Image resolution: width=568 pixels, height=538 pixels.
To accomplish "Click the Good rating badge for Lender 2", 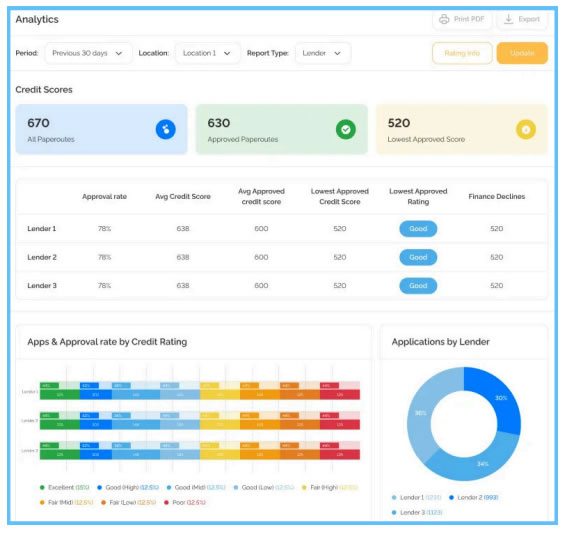I will point(418,257).
